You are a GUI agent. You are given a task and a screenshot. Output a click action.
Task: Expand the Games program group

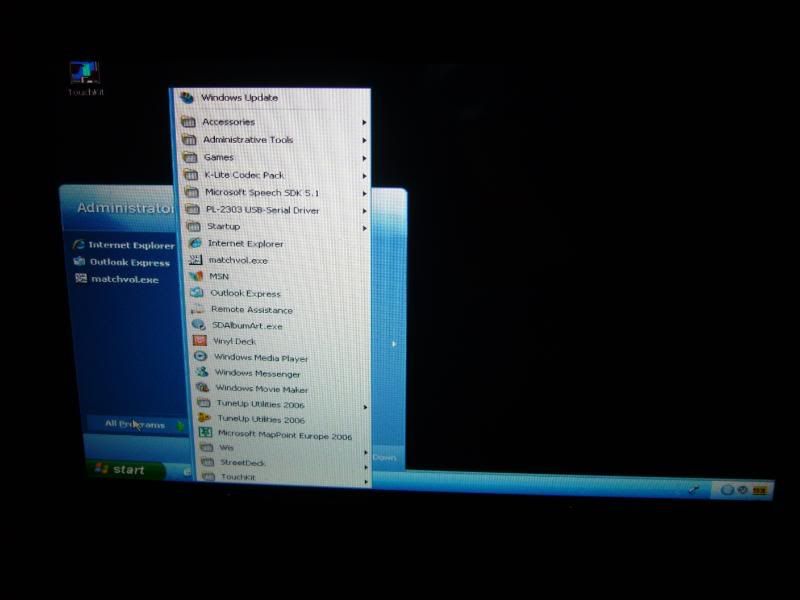[x=218, y=157]
